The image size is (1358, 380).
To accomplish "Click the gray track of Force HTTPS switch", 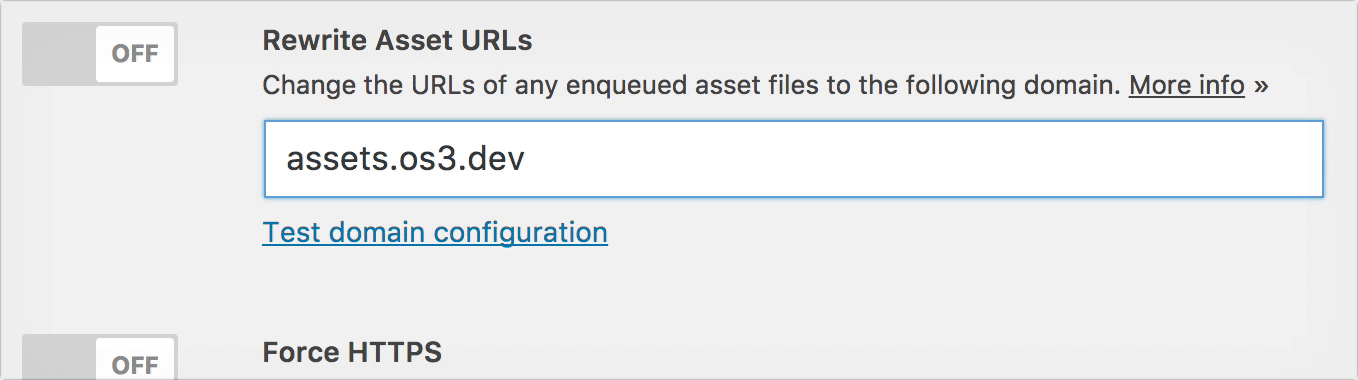I will tap(59, 357).
